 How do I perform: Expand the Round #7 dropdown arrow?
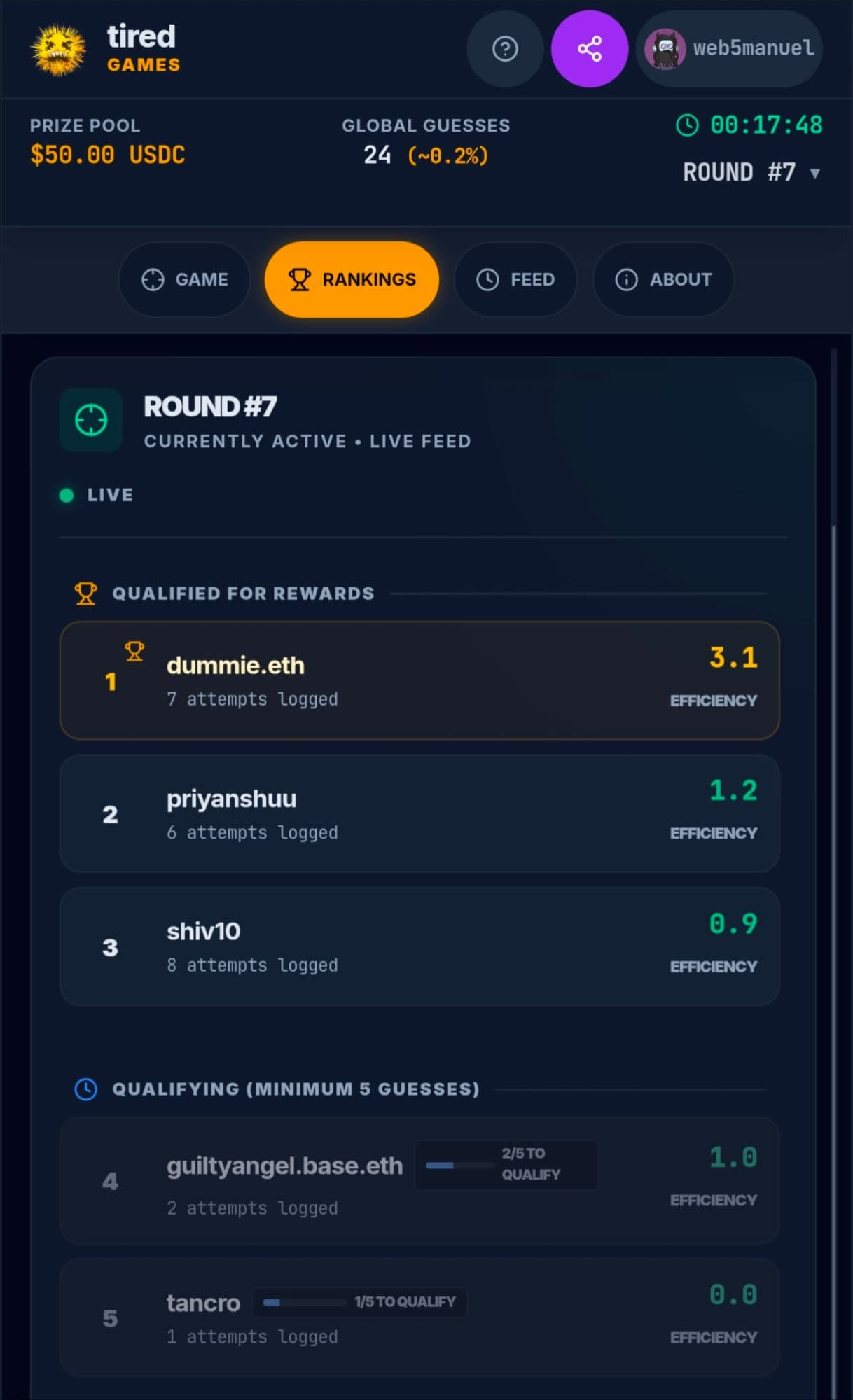click(814, 173)
